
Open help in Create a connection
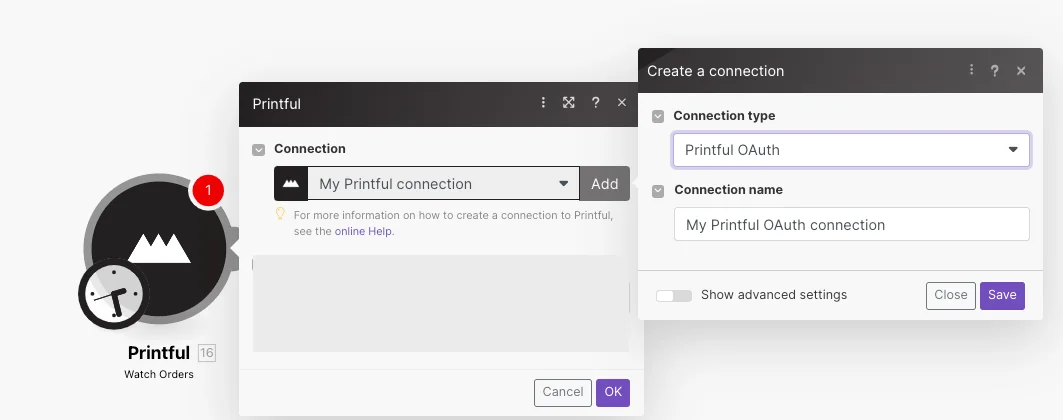[x=995, y=70]
